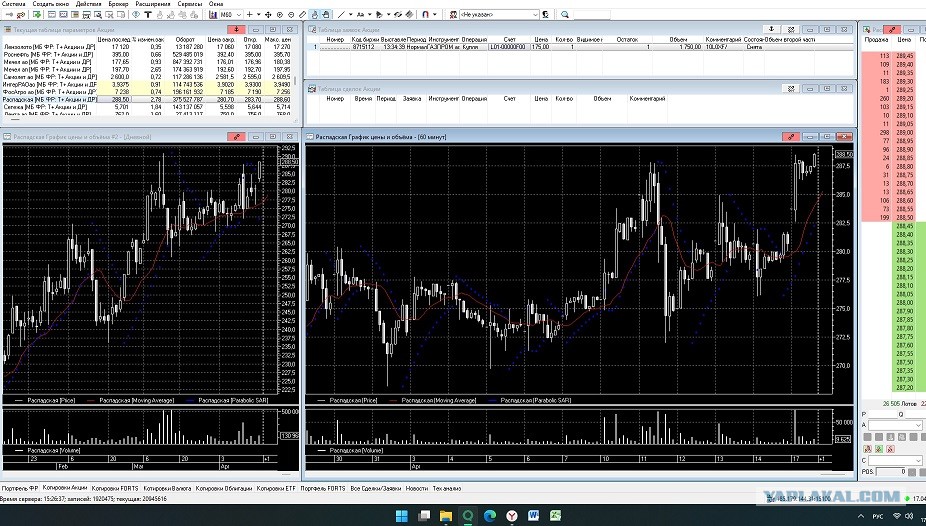The image size is (926, 526).
Task: Open the chart icon left of M60
Action: pos(213,14)
